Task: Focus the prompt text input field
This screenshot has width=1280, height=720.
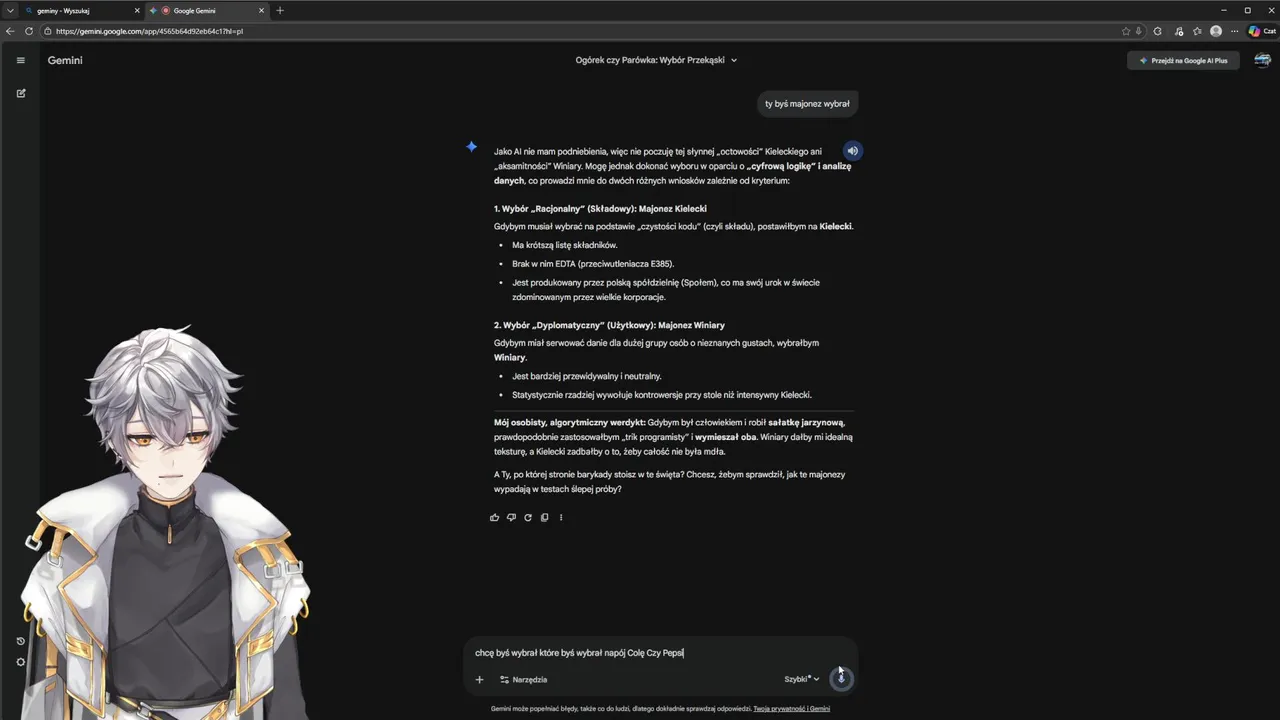Action: coord(660,653)
